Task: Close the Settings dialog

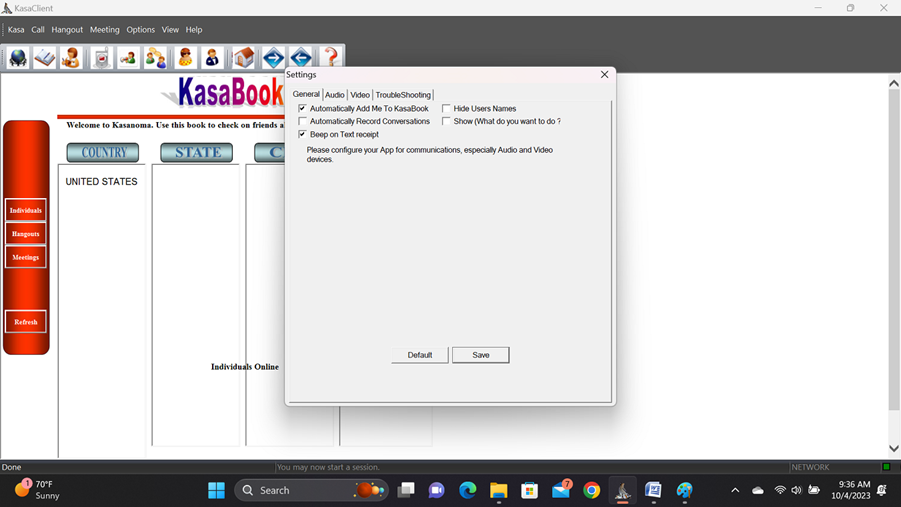Action: click(x=604, y=75)
